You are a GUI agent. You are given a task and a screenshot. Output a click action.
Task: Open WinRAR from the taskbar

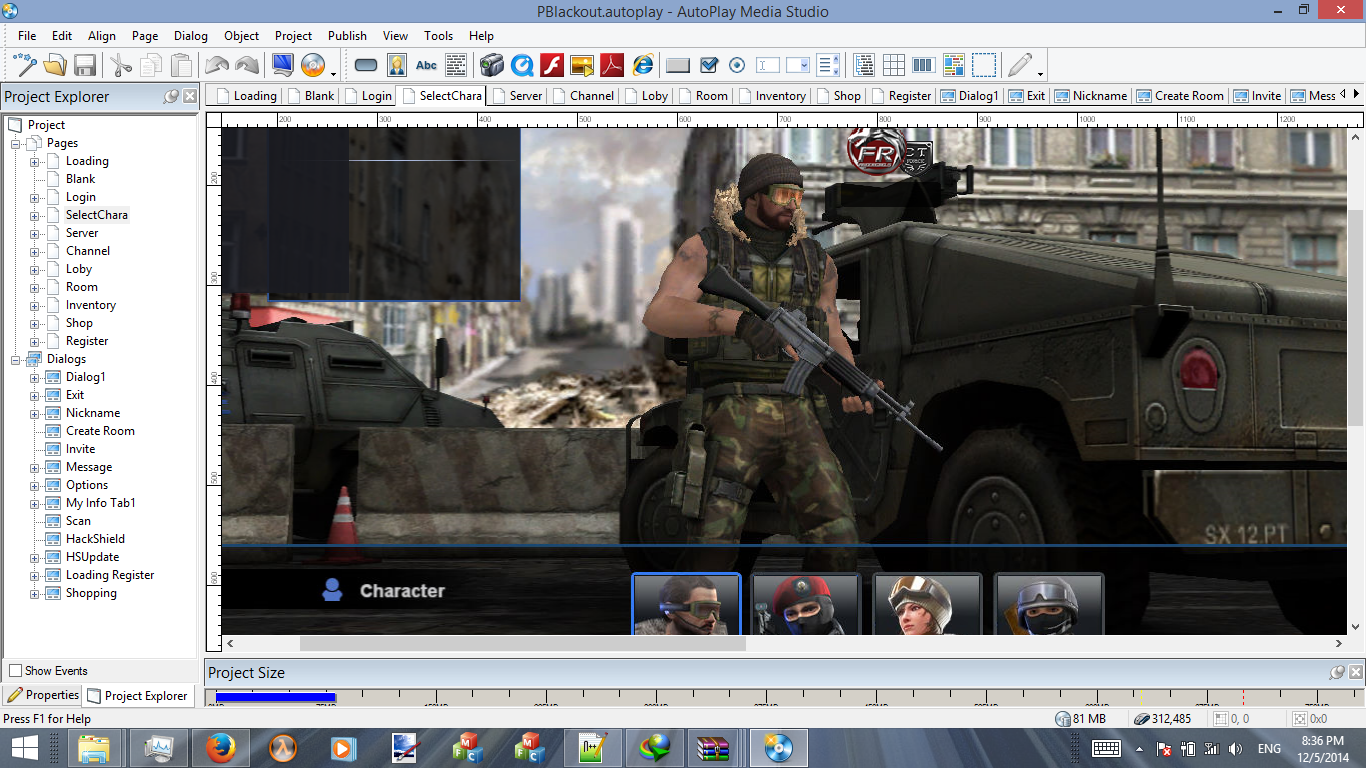[714, 748]
